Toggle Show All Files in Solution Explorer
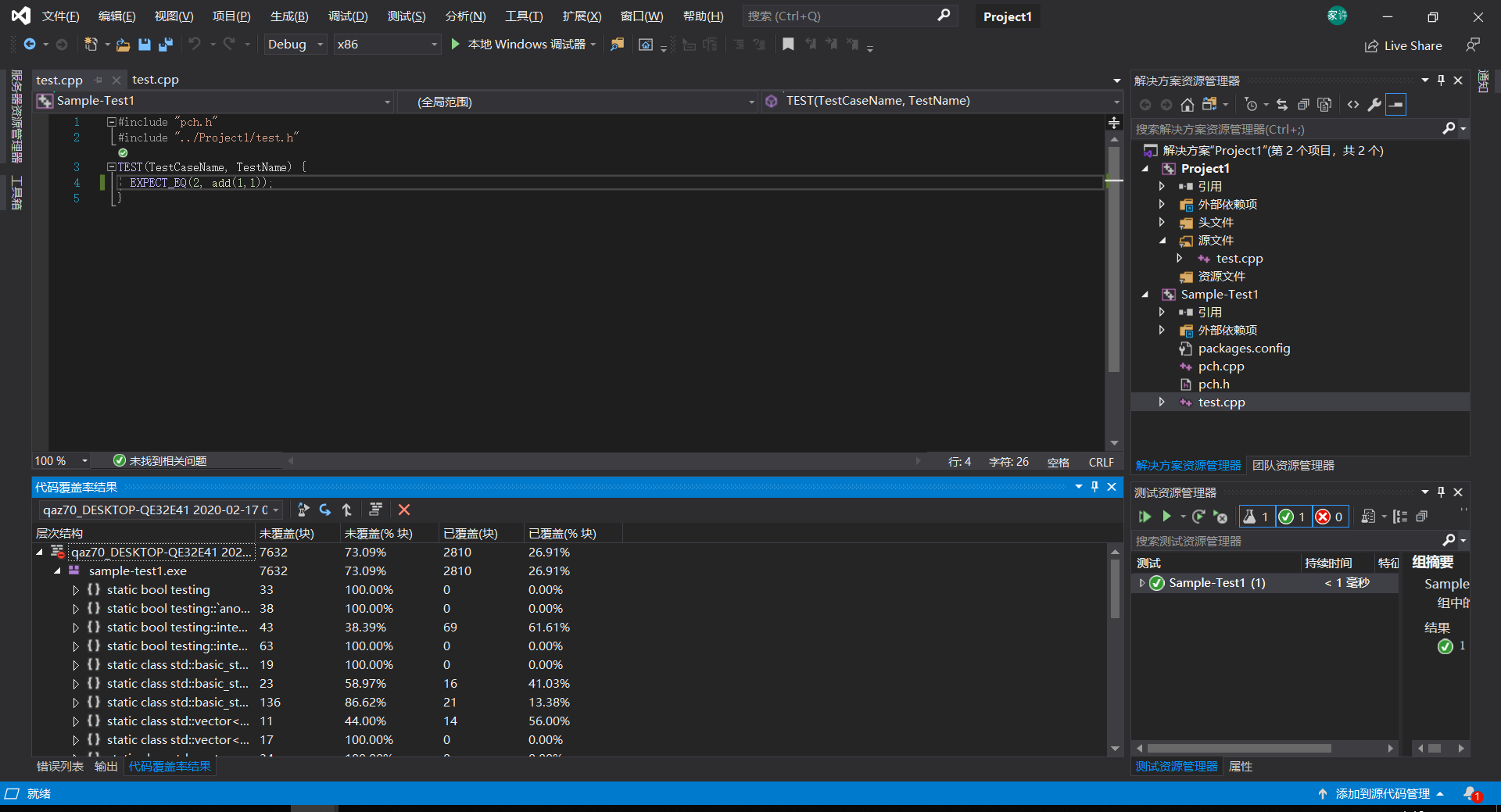Screen dimensions: 1501x812 click(1324, 105)
